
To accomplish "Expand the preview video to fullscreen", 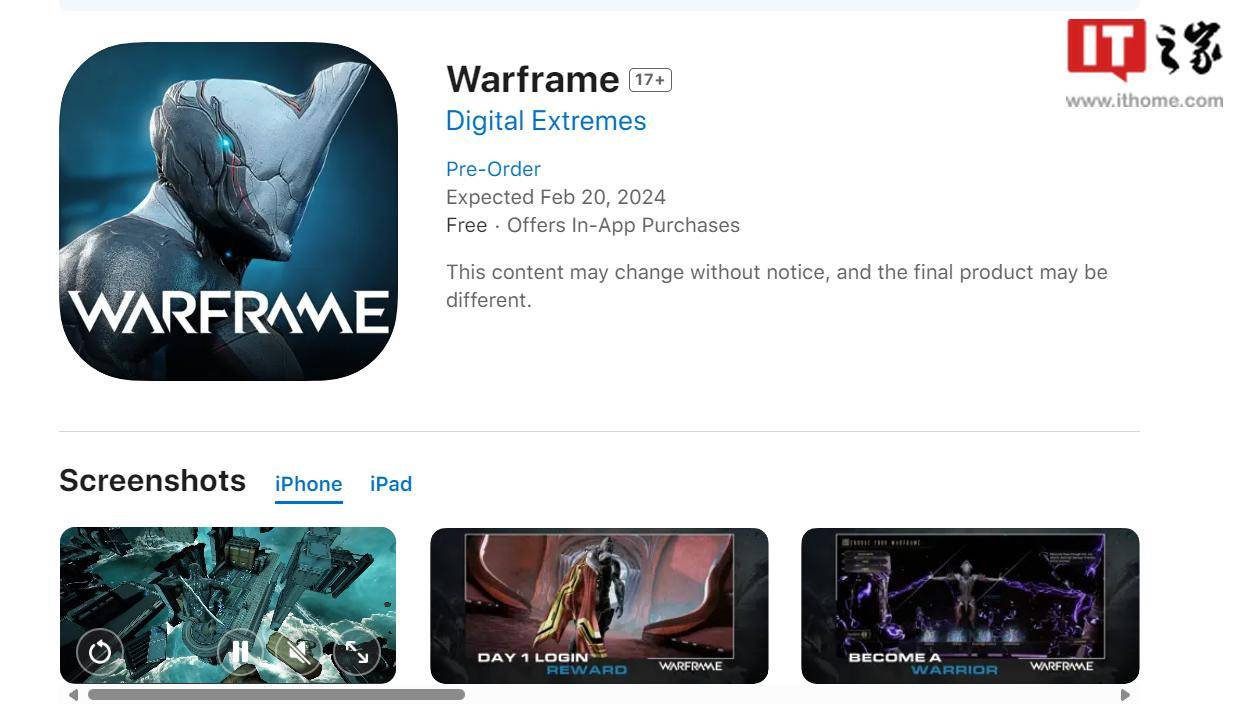I will 357,652.
